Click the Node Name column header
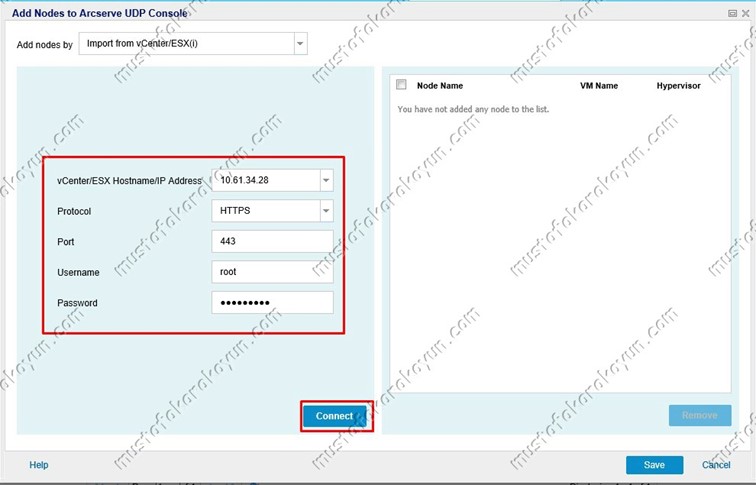The height and width of the screenshot is (485, 756). coord(440,86)
